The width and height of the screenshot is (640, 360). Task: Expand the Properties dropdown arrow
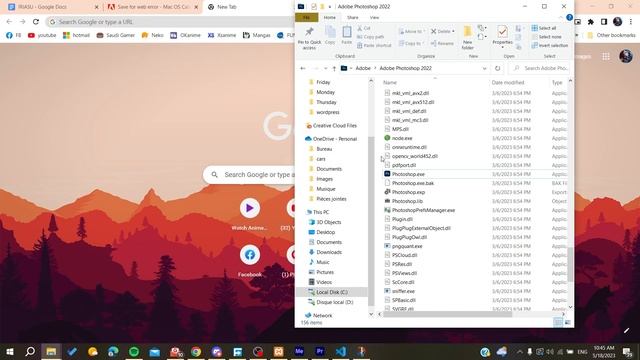(502, 47)
